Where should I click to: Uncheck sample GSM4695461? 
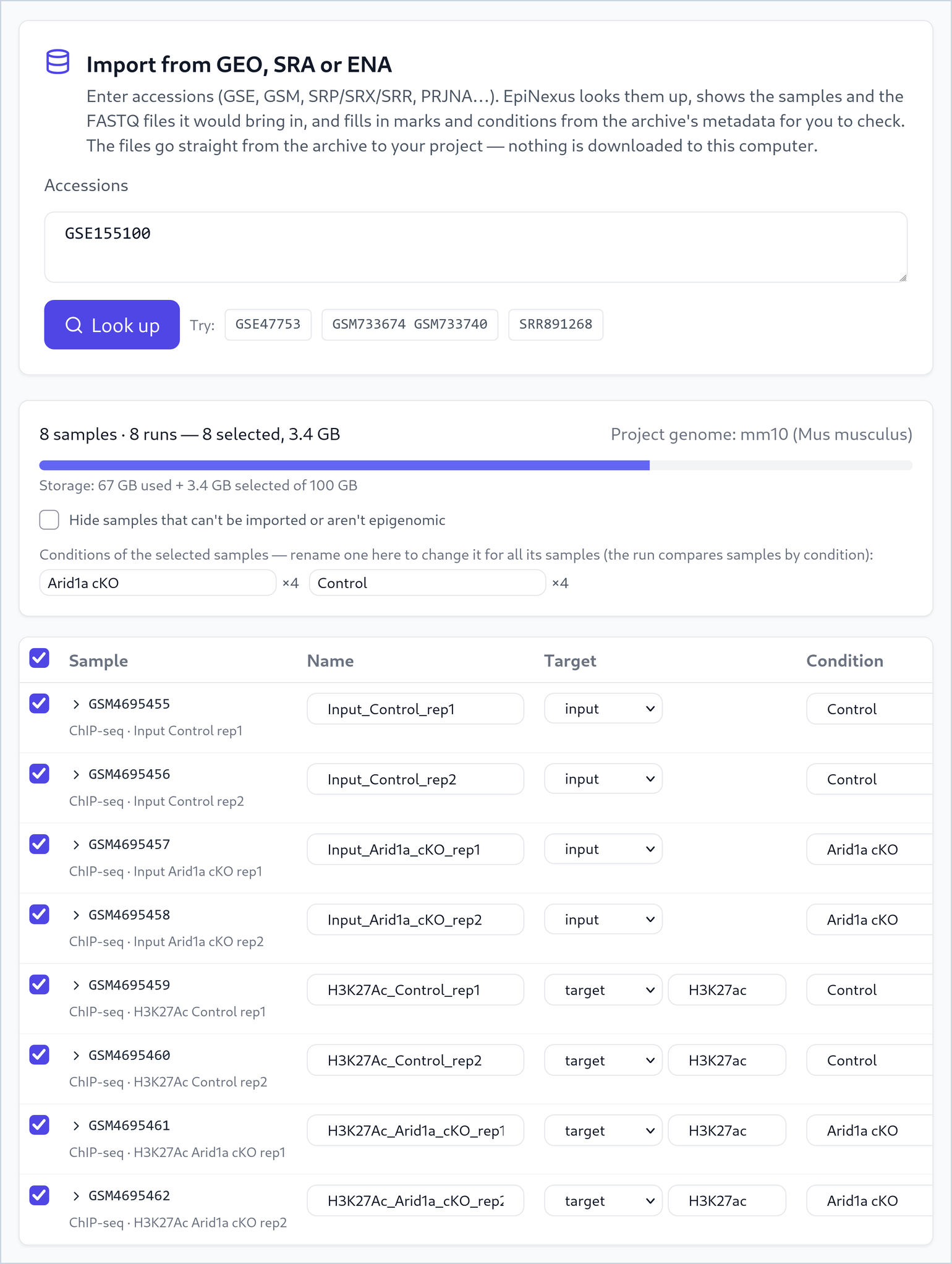[40, 1125]
